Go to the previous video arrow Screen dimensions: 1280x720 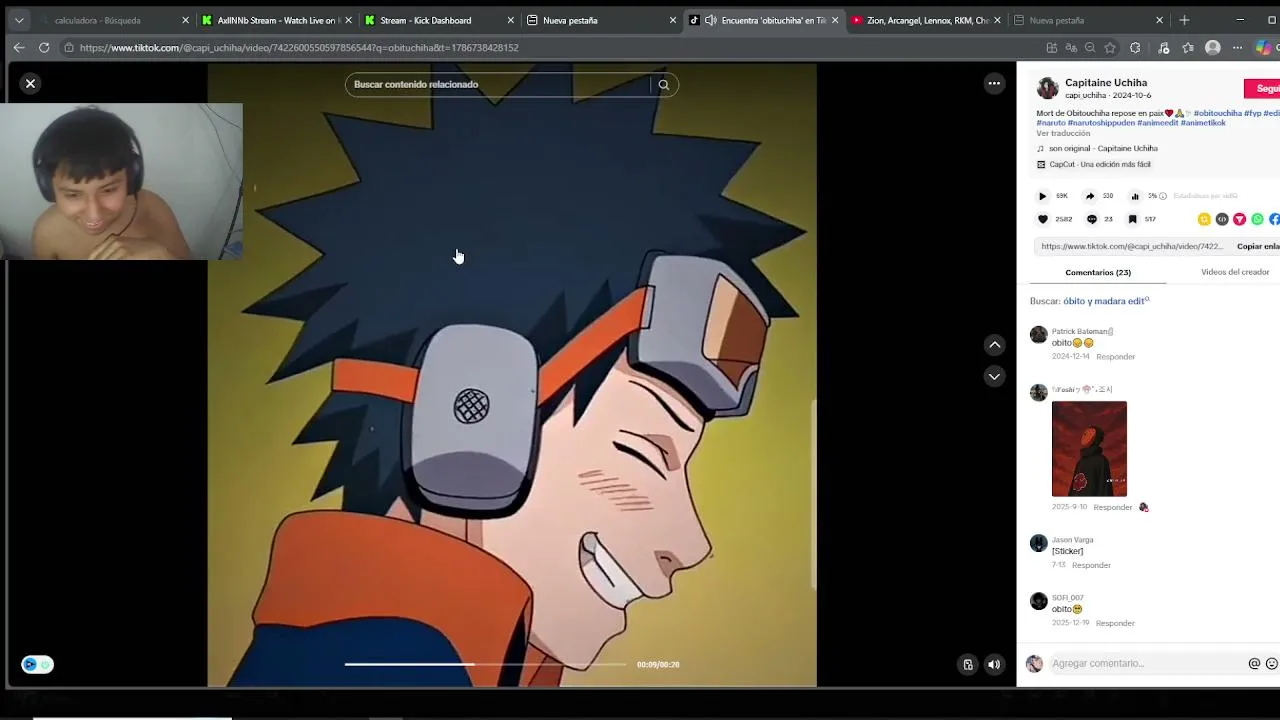click(994, 345)
